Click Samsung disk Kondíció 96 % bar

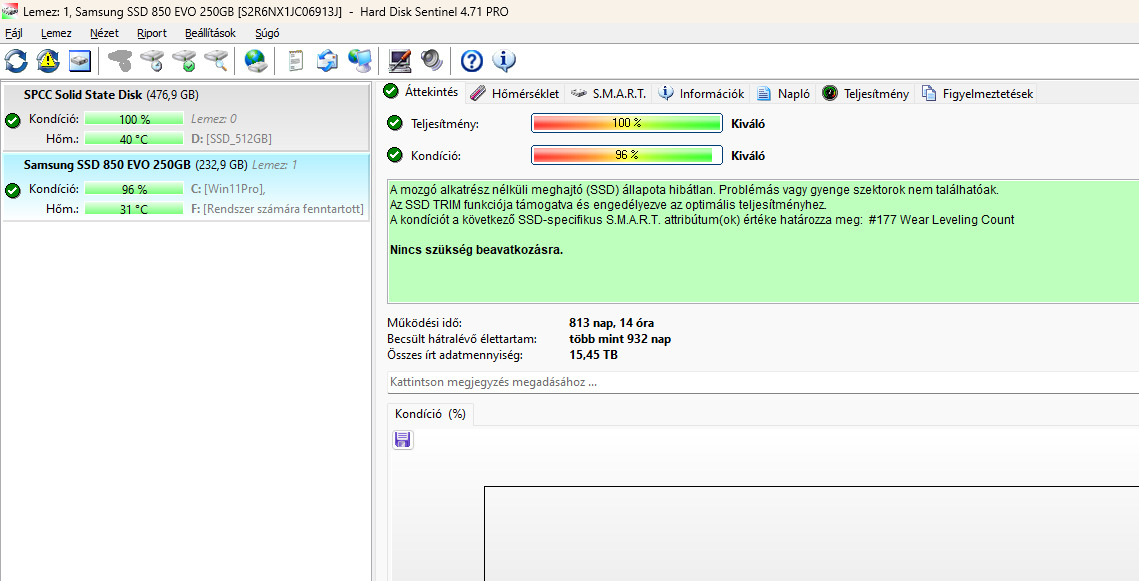[134, 189]
